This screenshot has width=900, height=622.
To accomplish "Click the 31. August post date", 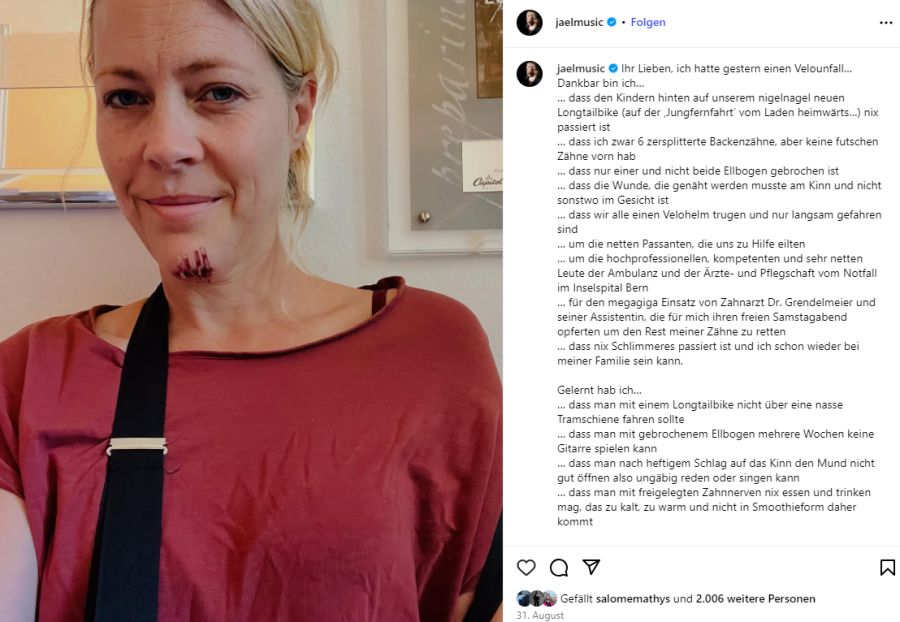I will coord(540,615).
